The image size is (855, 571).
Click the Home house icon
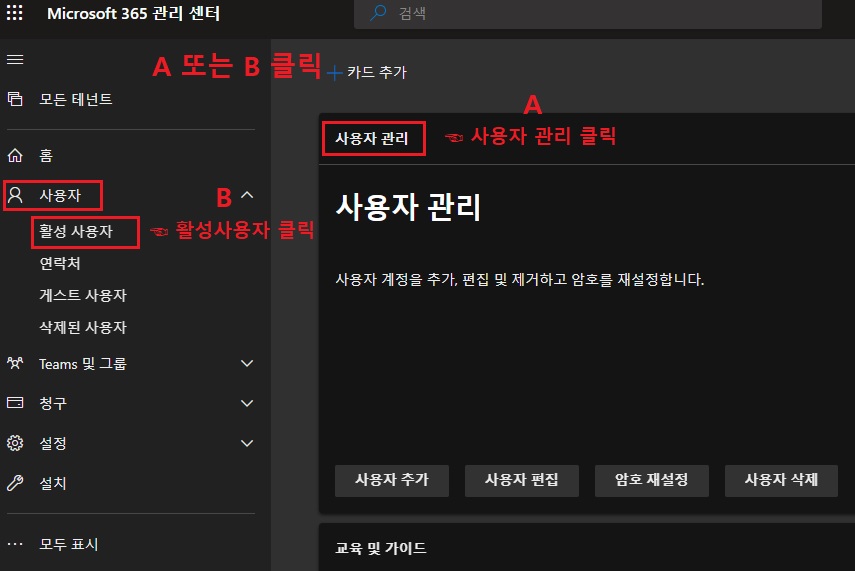pos(15,155)
